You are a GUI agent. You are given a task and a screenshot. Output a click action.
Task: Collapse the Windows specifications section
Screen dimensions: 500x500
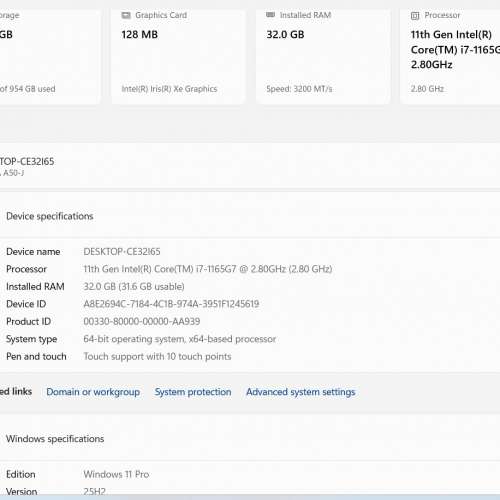coord(250,439)
